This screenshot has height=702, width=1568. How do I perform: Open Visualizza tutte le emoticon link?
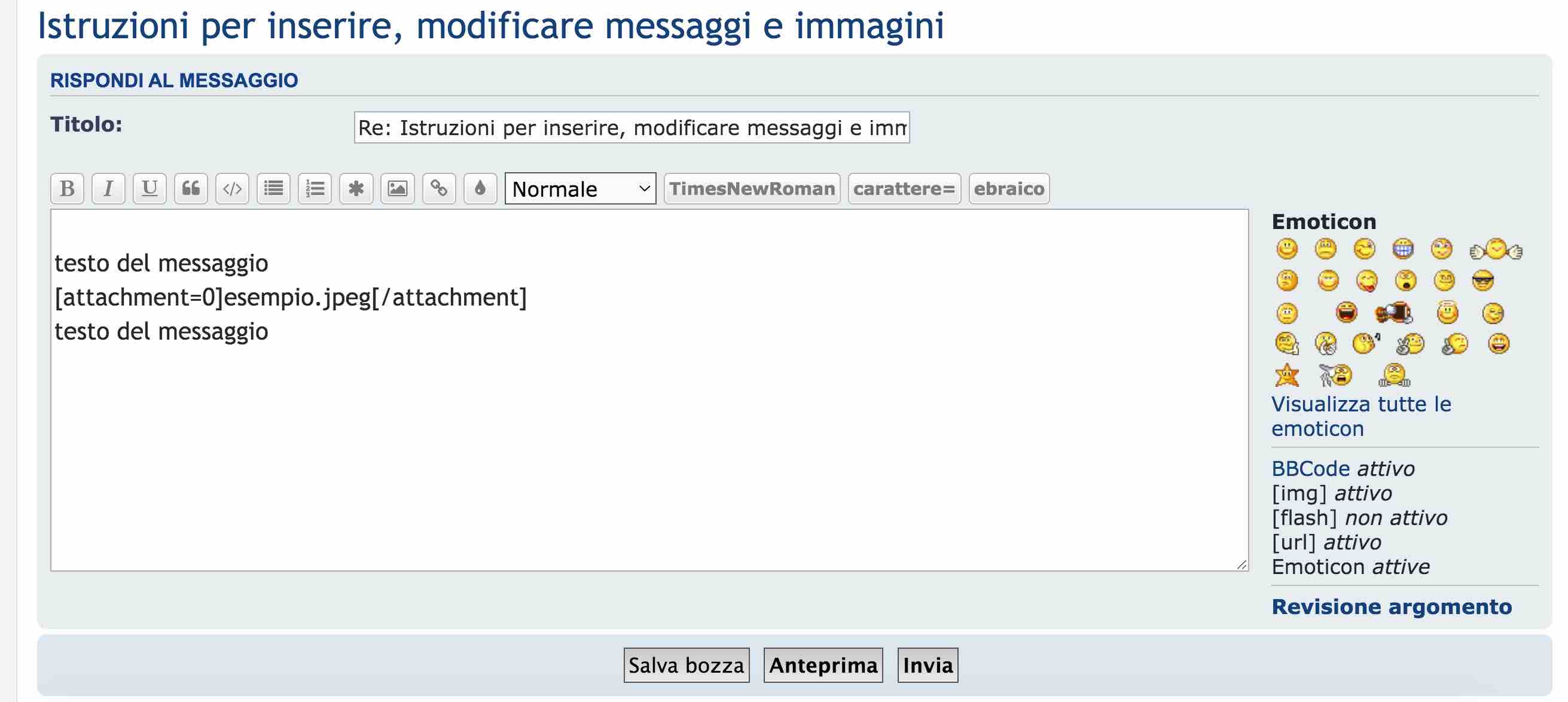(1361, 416)
